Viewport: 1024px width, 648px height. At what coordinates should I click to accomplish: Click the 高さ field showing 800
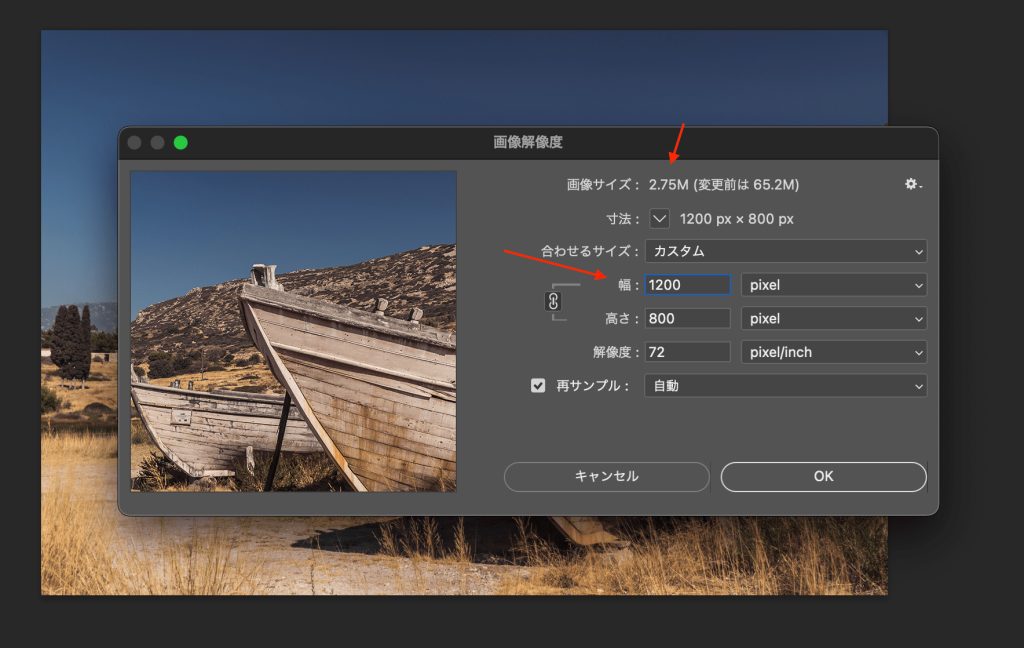click(x=688, y=319)
